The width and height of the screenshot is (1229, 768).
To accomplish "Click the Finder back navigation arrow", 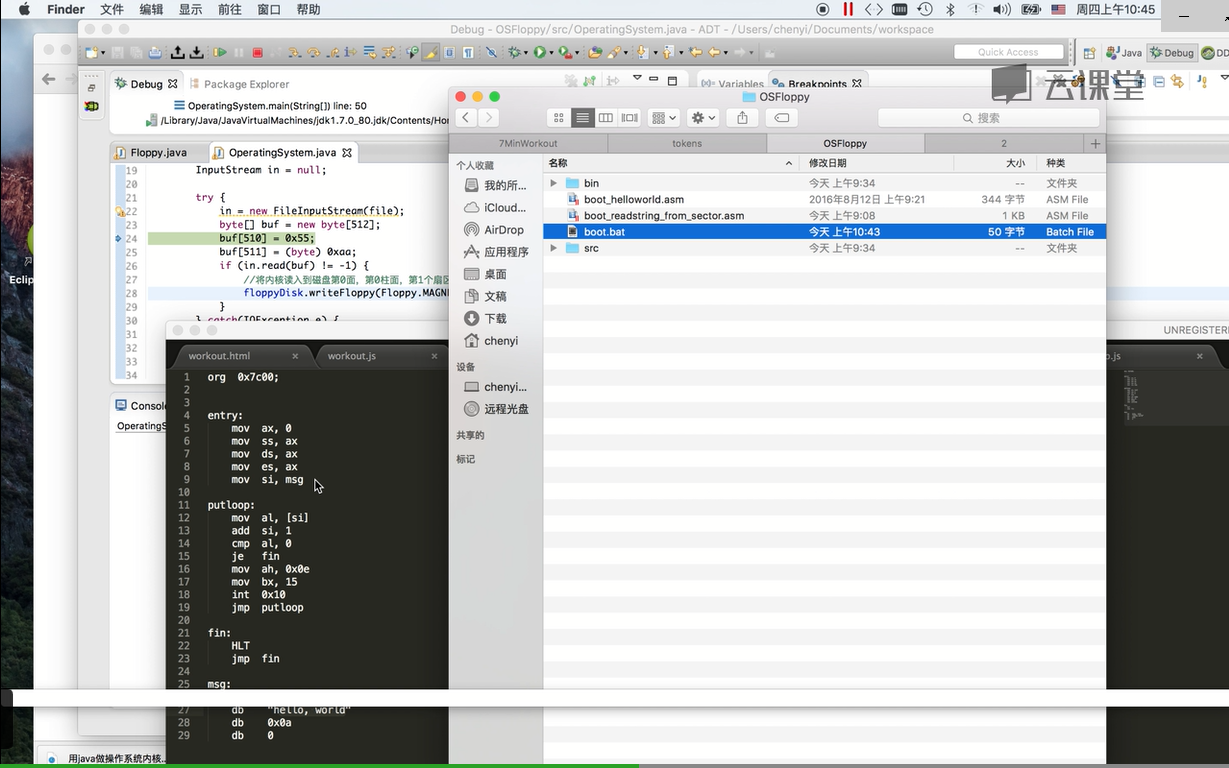I will [x=465, y=118].
